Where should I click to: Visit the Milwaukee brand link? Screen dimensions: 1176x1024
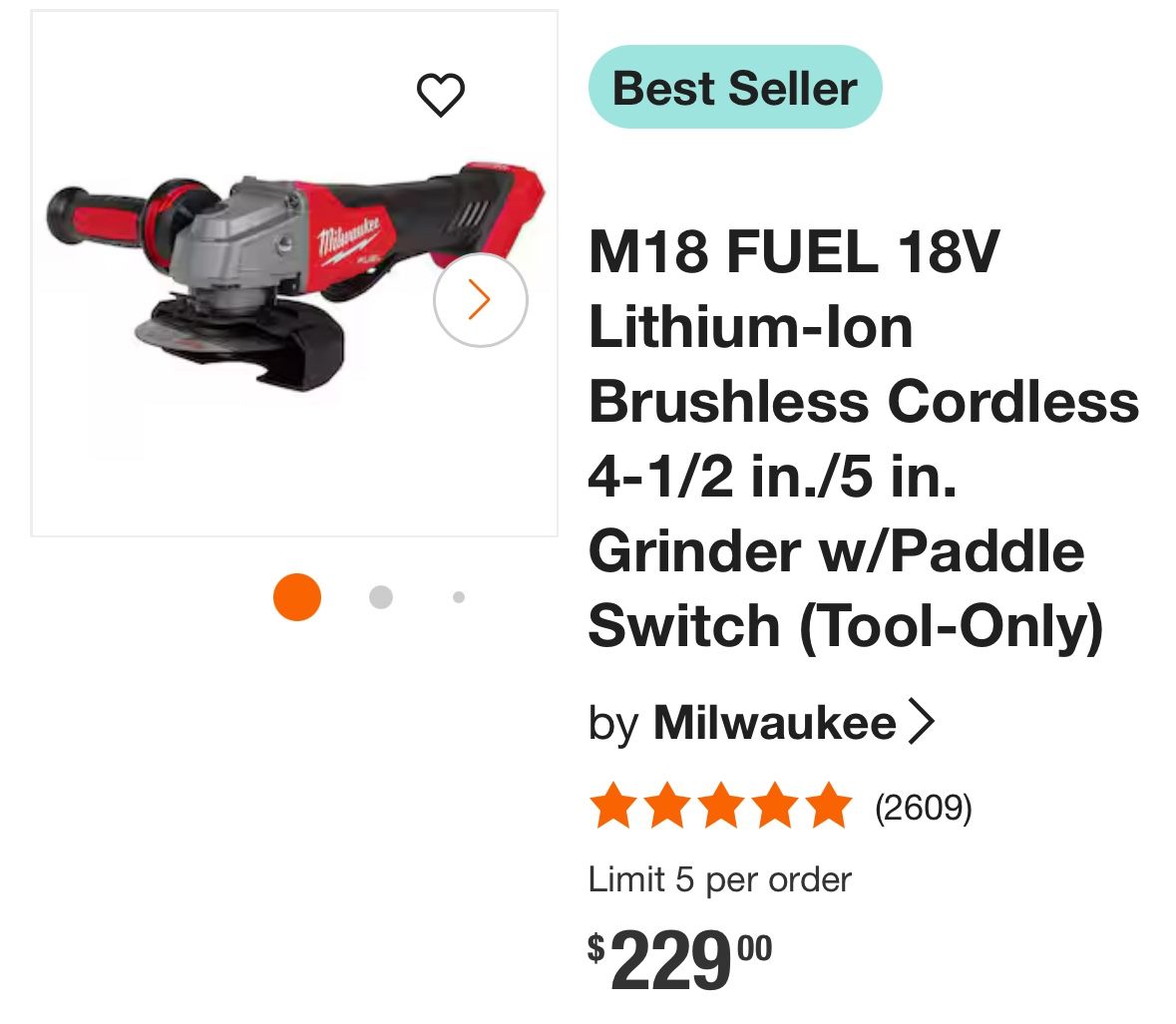point(774,722)
